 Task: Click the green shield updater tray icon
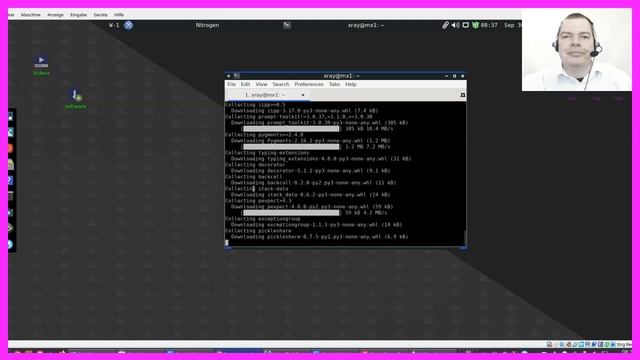pos(475,25)
